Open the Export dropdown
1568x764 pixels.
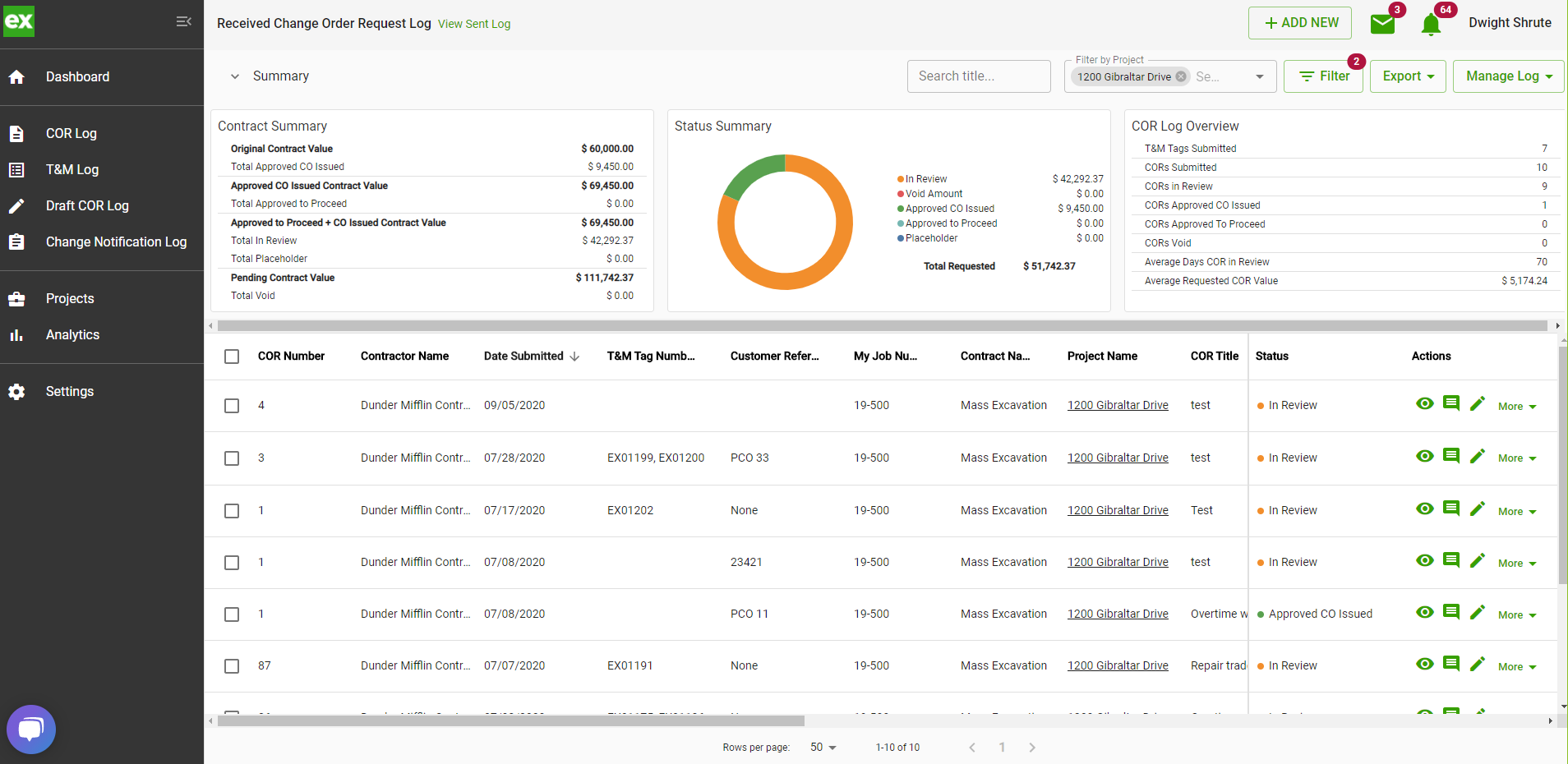(x=1407, y=76)
